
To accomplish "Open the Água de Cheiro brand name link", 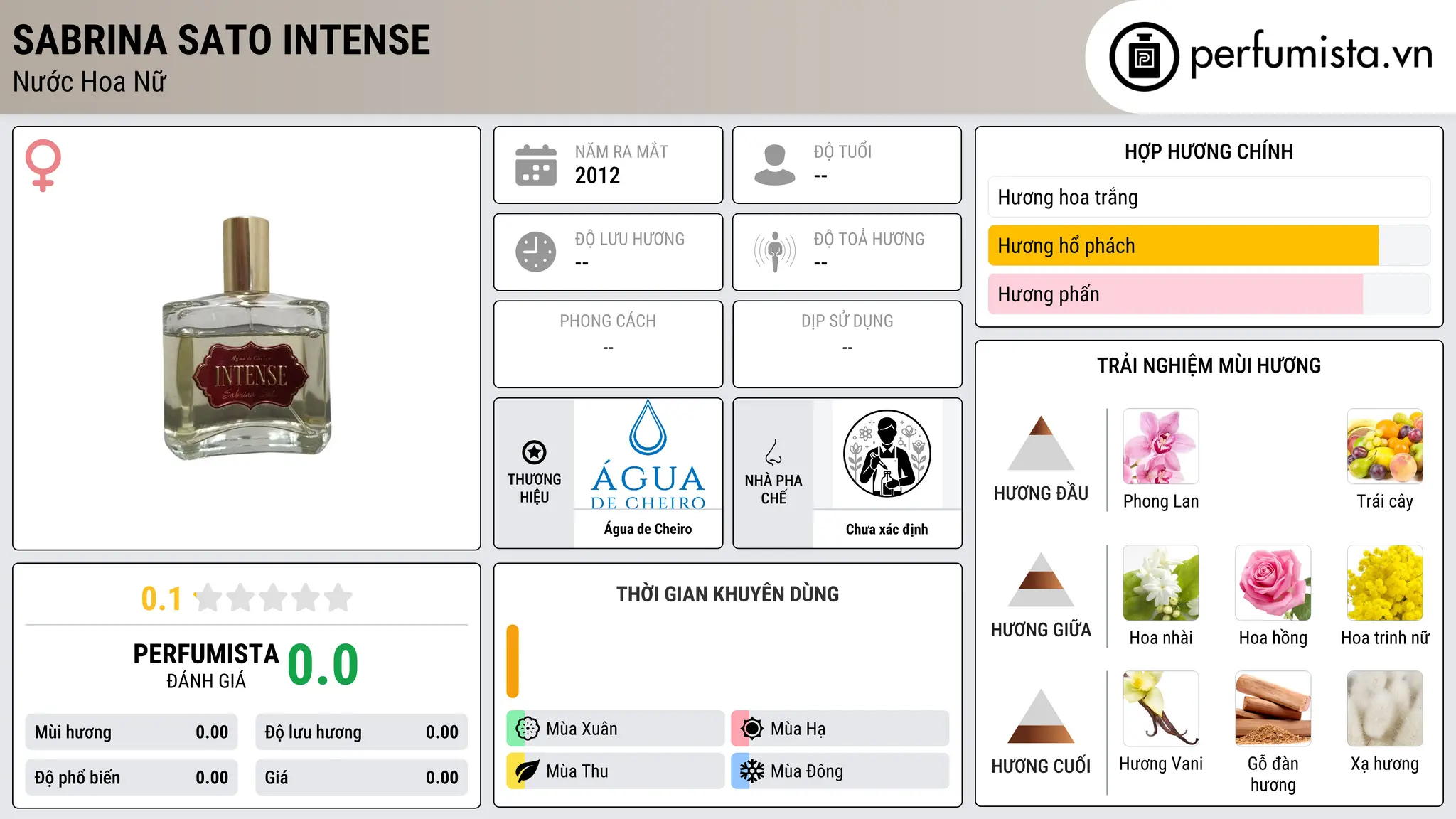I will pyautogui.click(x=648, y=529).
